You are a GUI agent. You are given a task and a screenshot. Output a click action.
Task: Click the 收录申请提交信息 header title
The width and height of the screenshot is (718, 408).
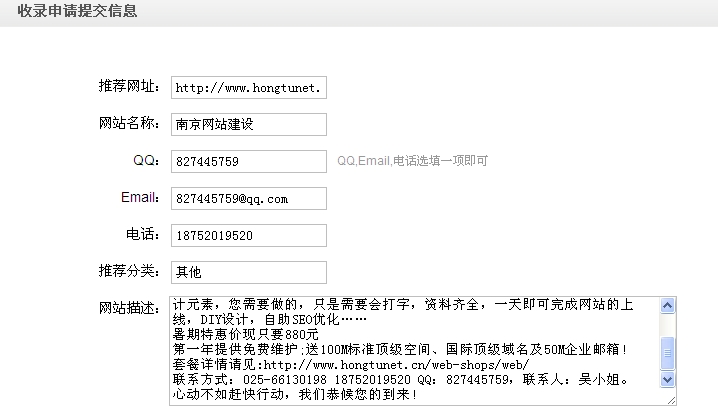(x=77, y=12)
